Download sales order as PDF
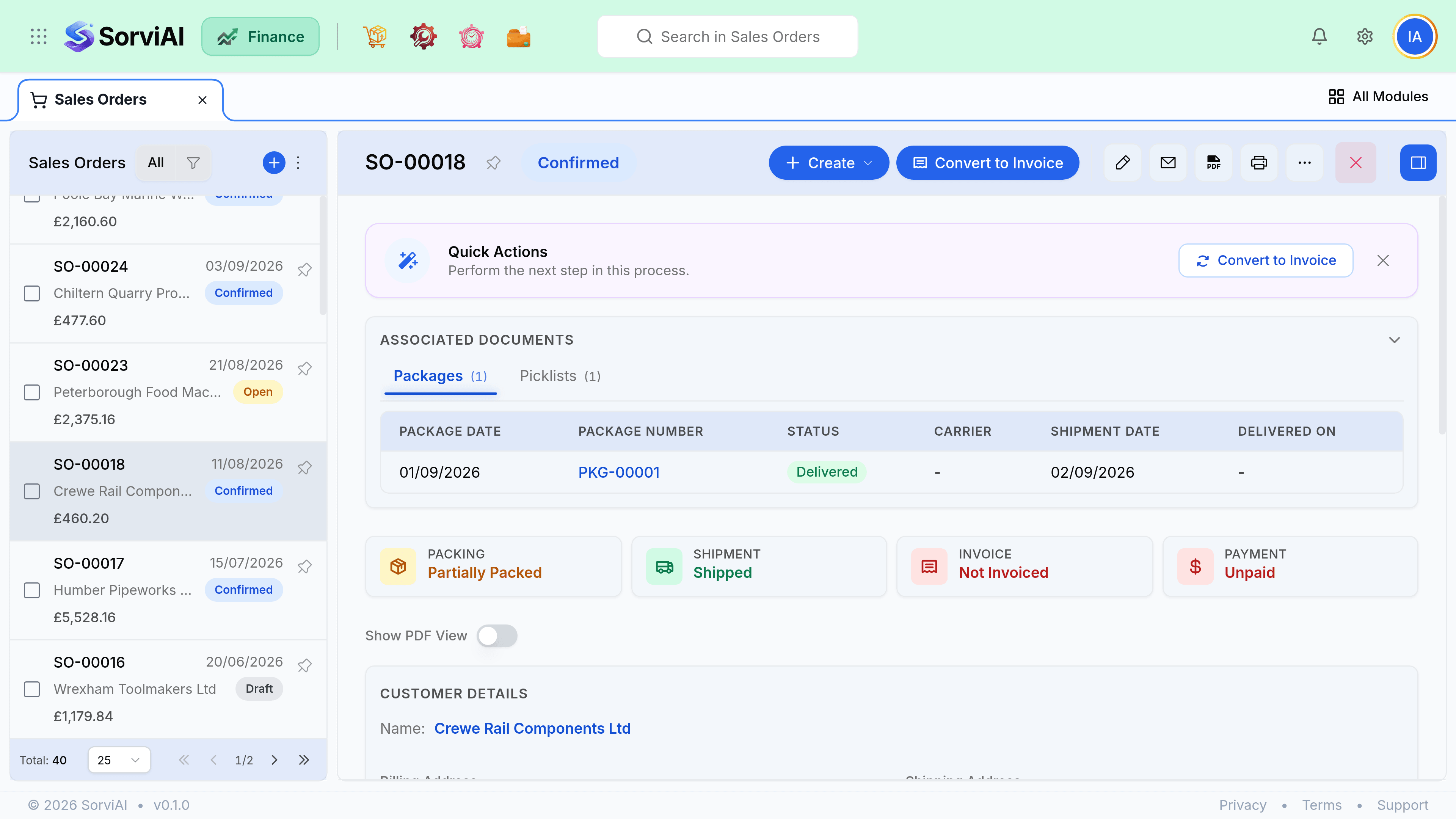This screenshot has height=819, width=1456. 1213,163
